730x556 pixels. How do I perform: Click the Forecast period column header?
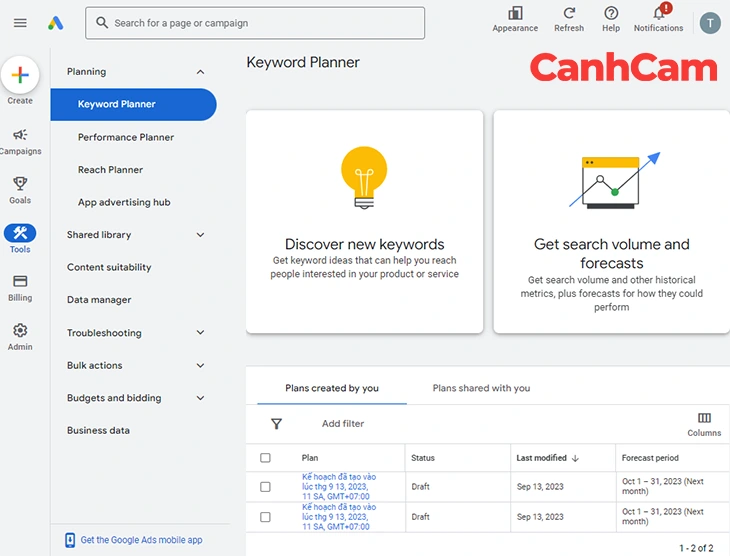coord(650,458)
